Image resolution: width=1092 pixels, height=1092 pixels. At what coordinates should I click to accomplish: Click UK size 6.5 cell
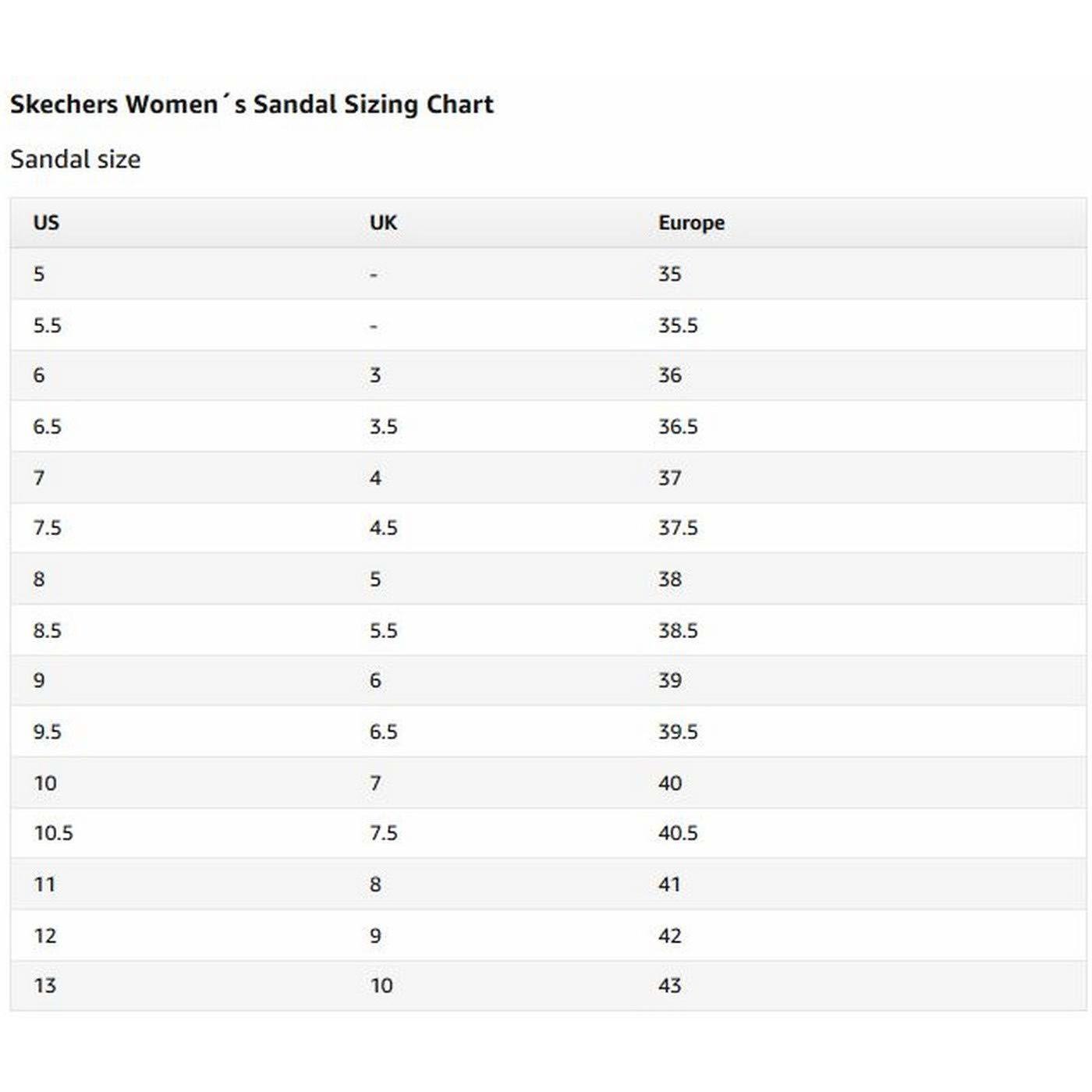pos(383,732)
